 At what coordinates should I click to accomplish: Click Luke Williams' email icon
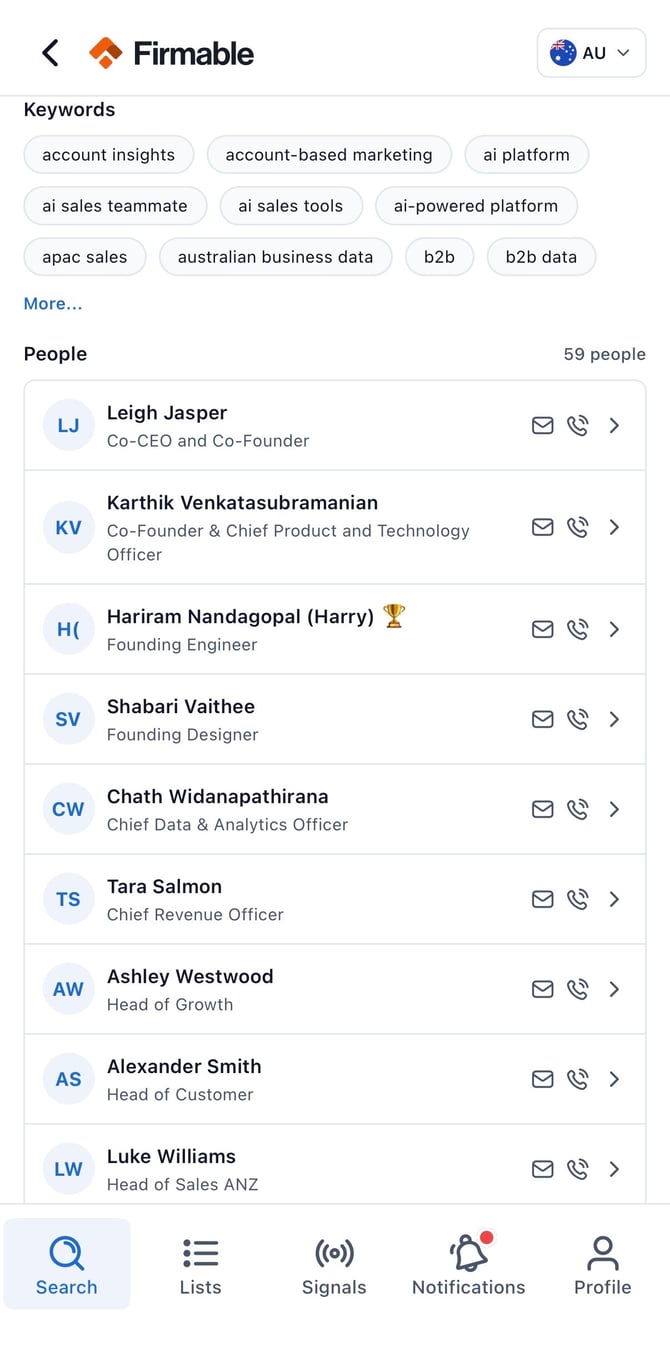point(542,1169)
